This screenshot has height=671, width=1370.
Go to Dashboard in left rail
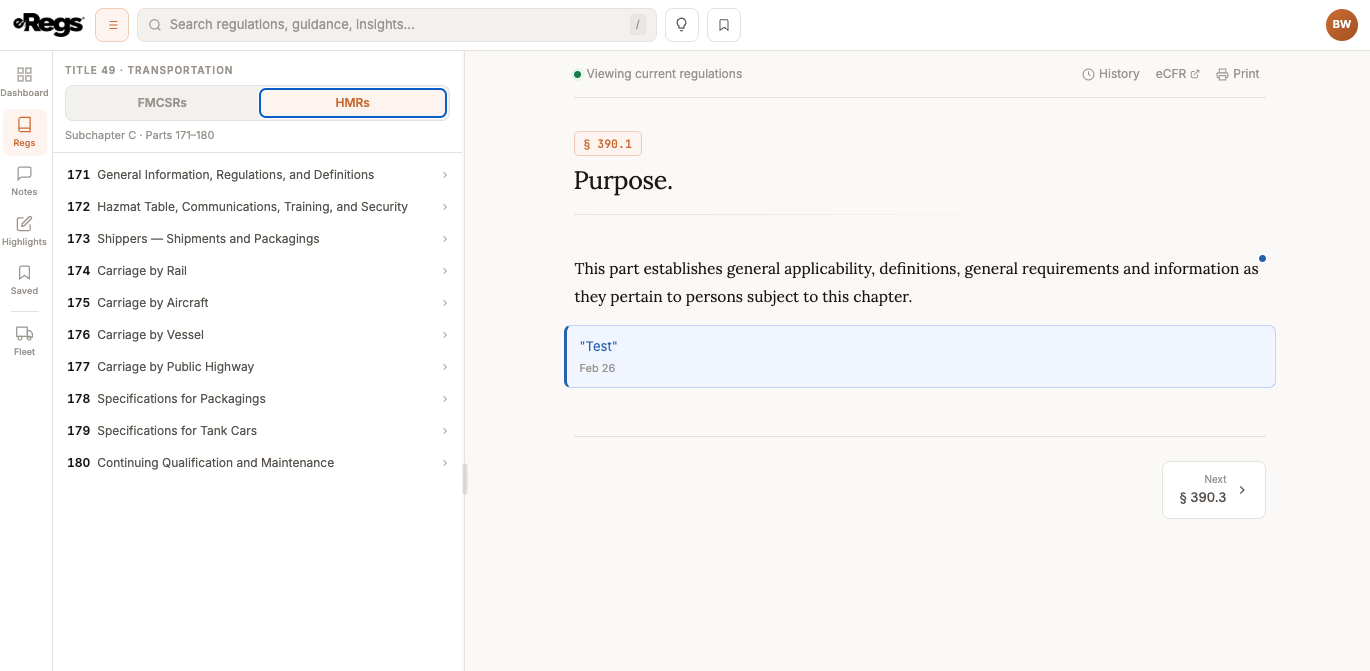point(24,82)
